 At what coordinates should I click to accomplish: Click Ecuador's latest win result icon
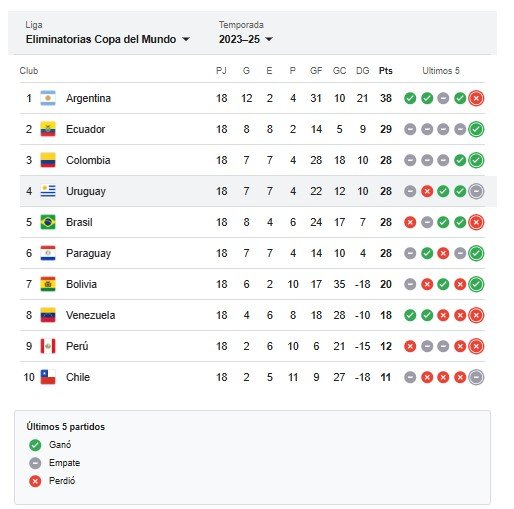click(x=476, y=129)
